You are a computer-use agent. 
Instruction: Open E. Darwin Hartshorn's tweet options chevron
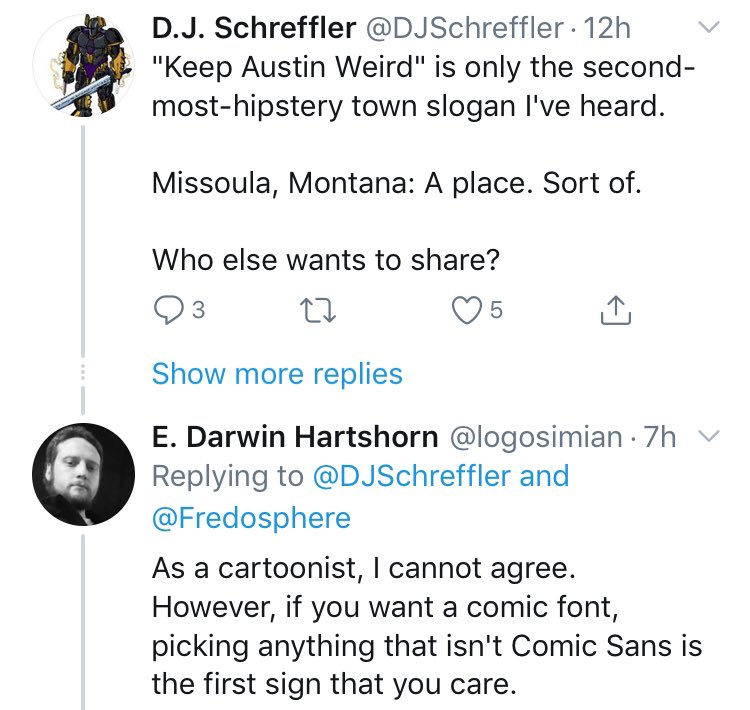coord(707,435)
